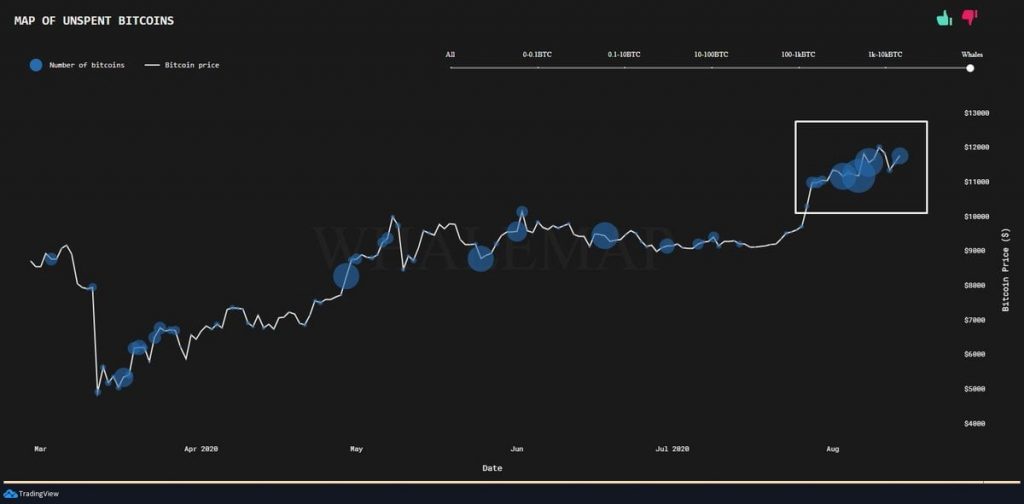Click the wallet-size slider track
This screenshot has width=1024, height=504.
711,67
